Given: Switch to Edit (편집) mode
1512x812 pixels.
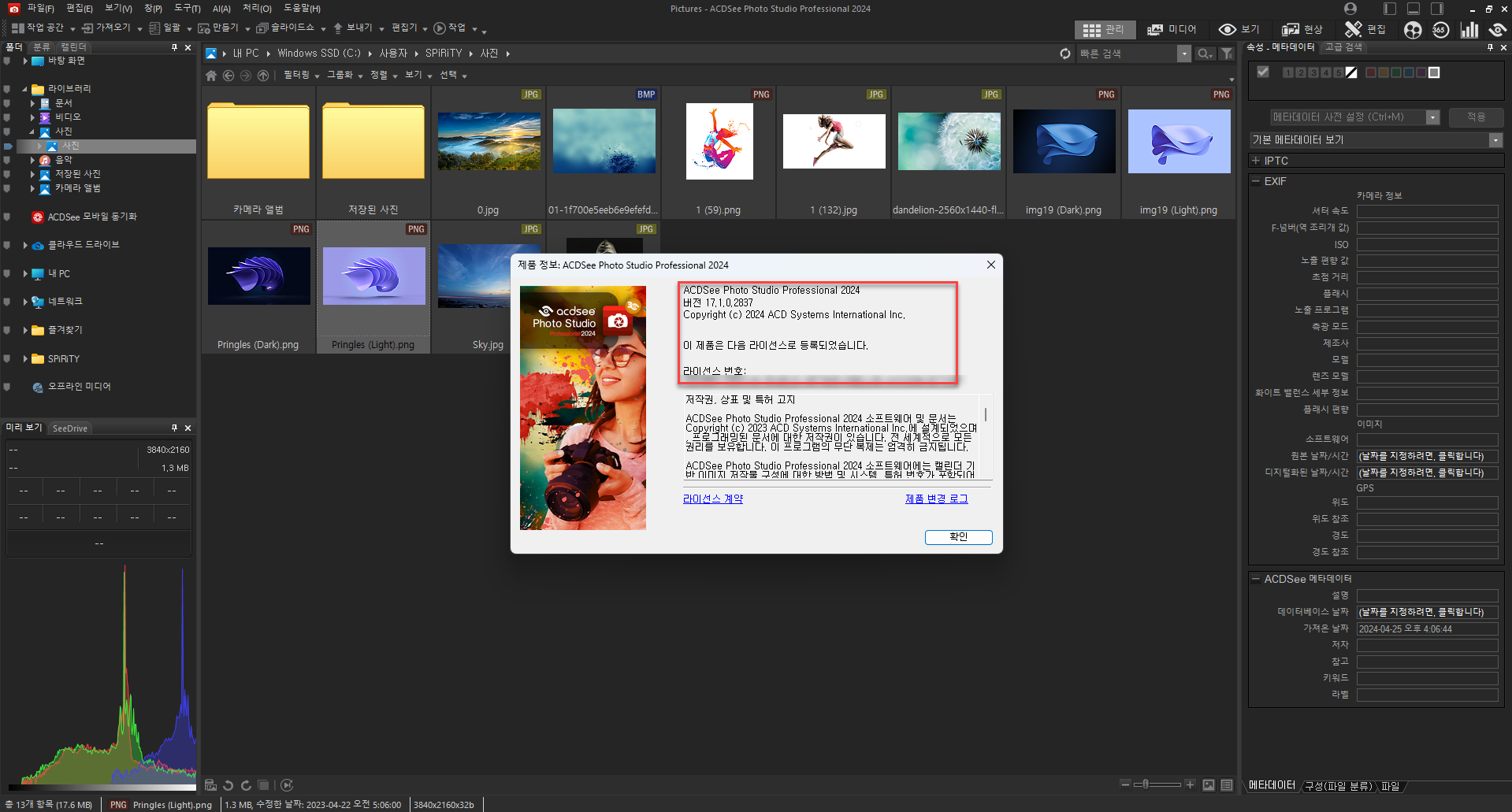Looking at the screenshot, I should click(x=1365, y=30).
